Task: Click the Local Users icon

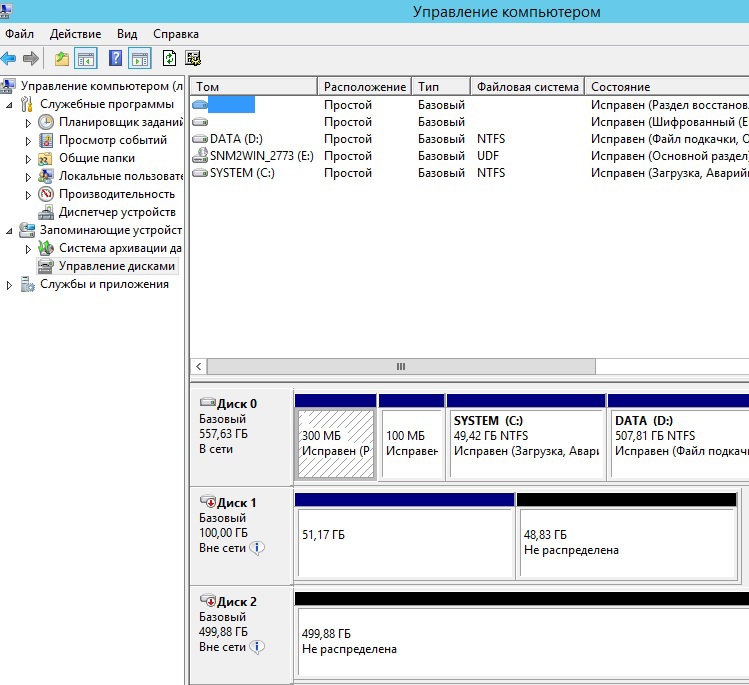Action: coord(46,176)
